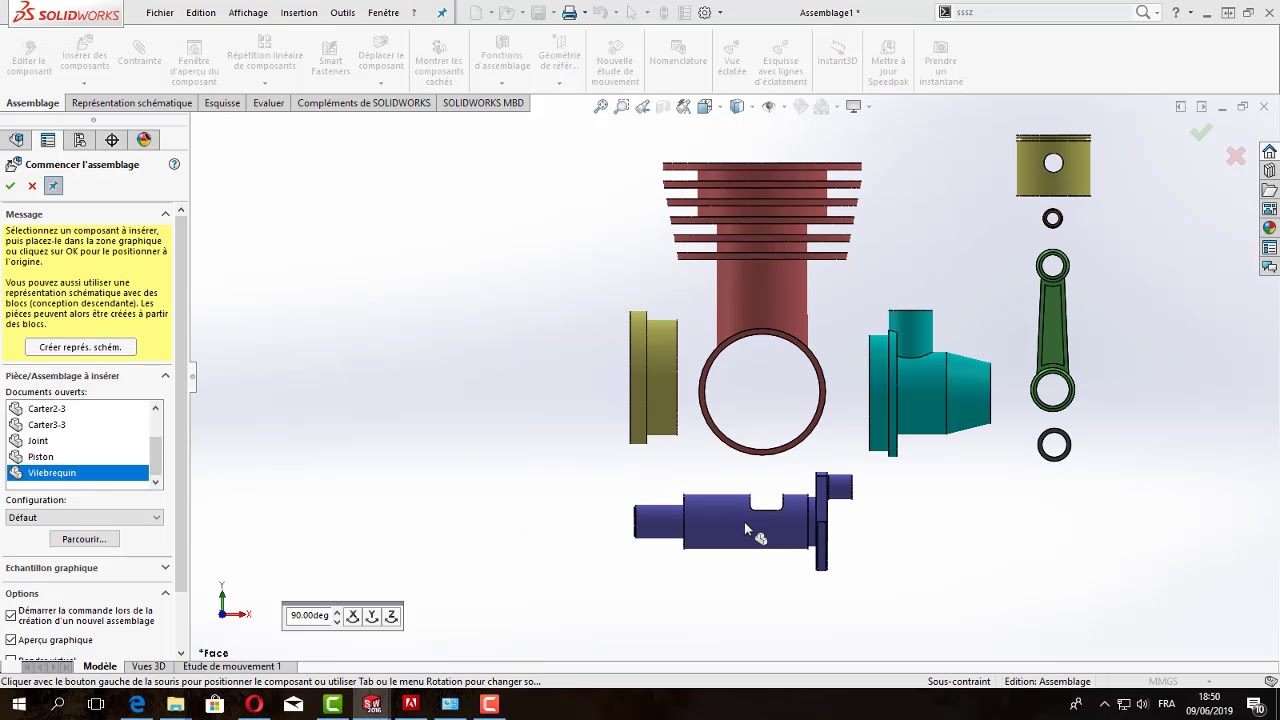Open the search box dropdown arrow

click(1157, 13)
